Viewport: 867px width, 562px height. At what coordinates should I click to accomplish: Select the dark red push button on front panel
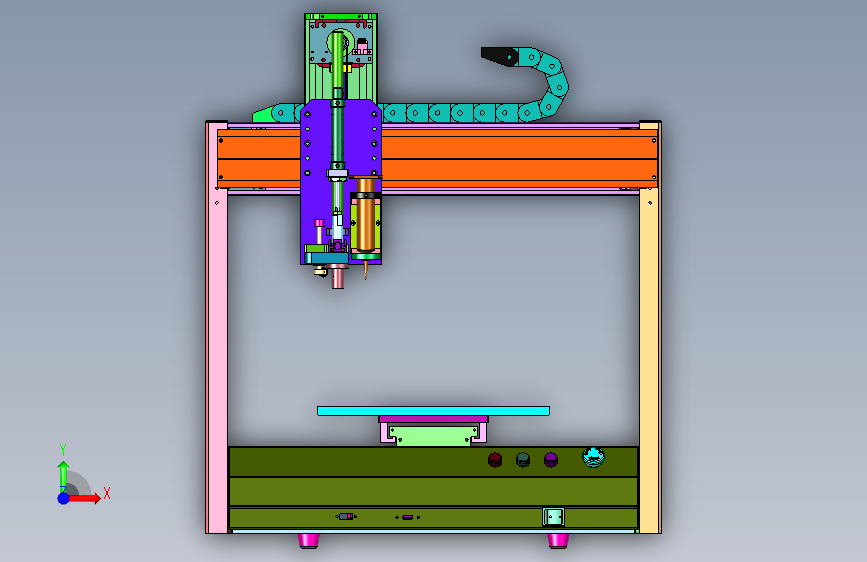(495, 460)
